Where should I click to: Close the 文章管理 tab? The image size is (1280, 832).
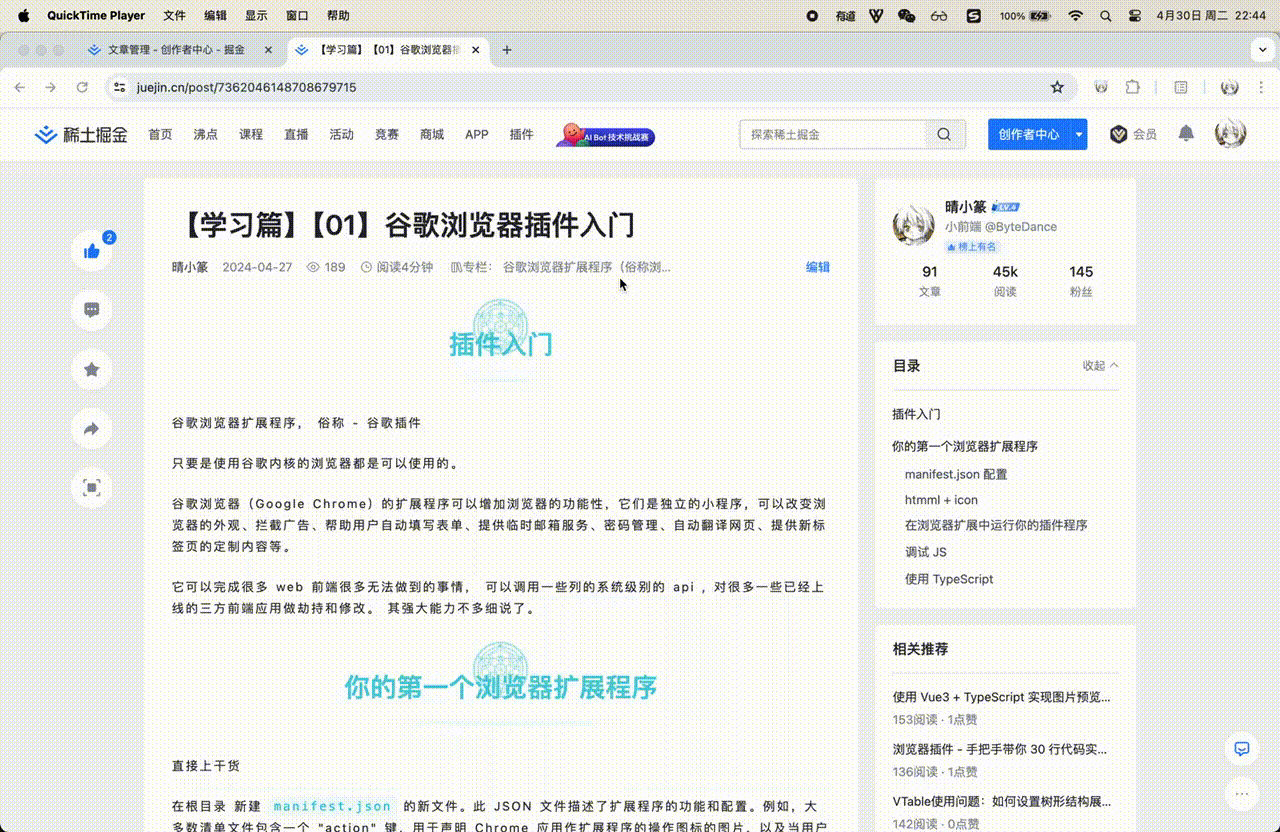pos(268,50)
